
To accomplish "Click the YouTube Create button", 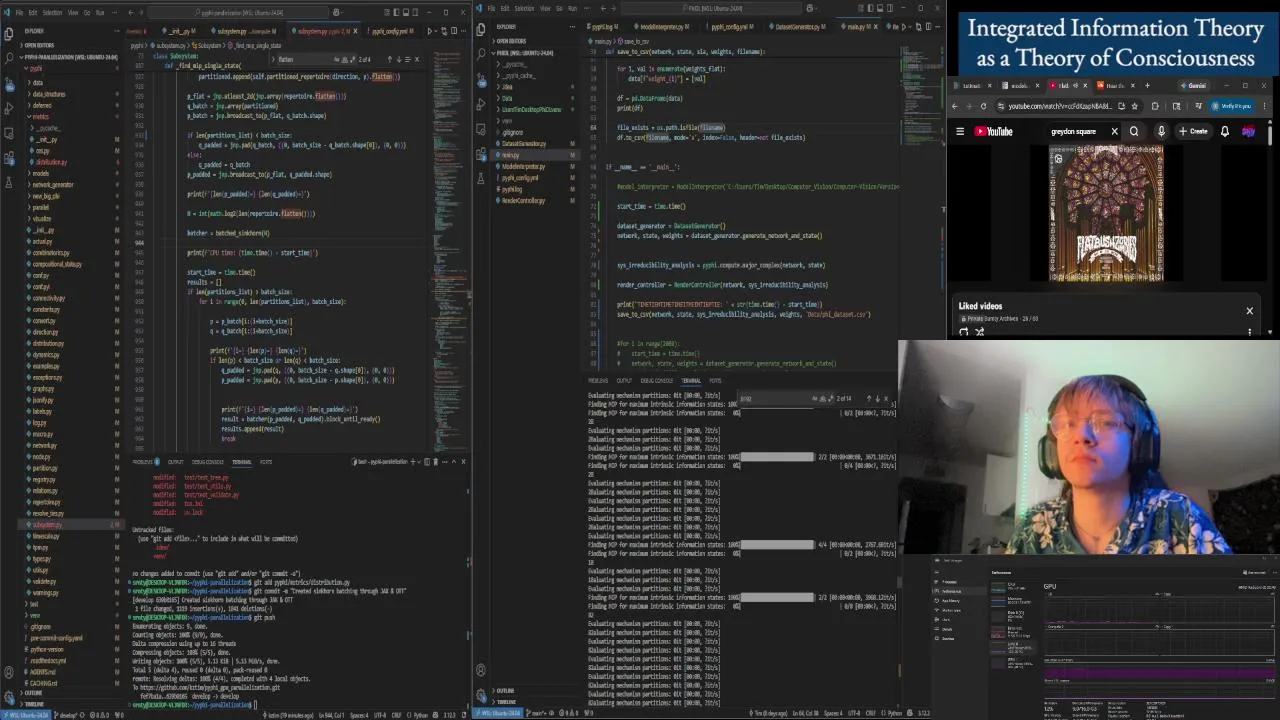I will pos(1193,131).
